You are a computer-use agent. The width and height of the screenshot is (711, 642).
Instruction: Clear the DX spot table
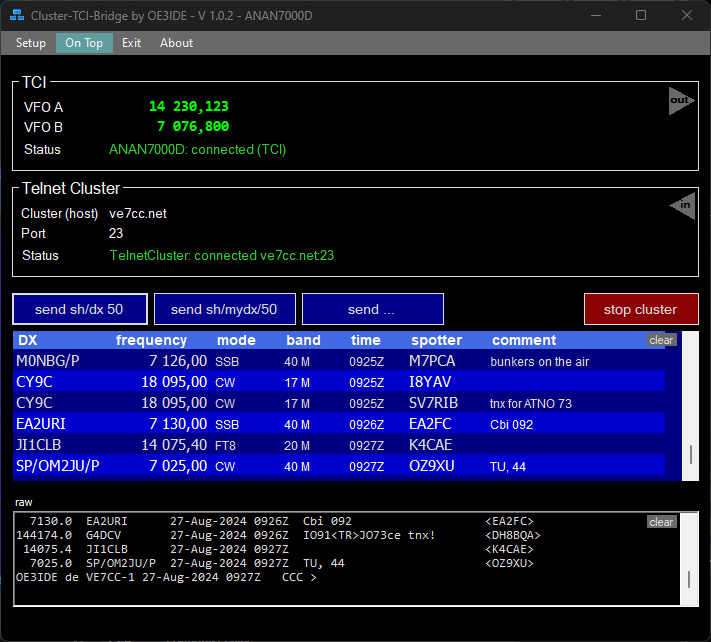click(661, 340)
